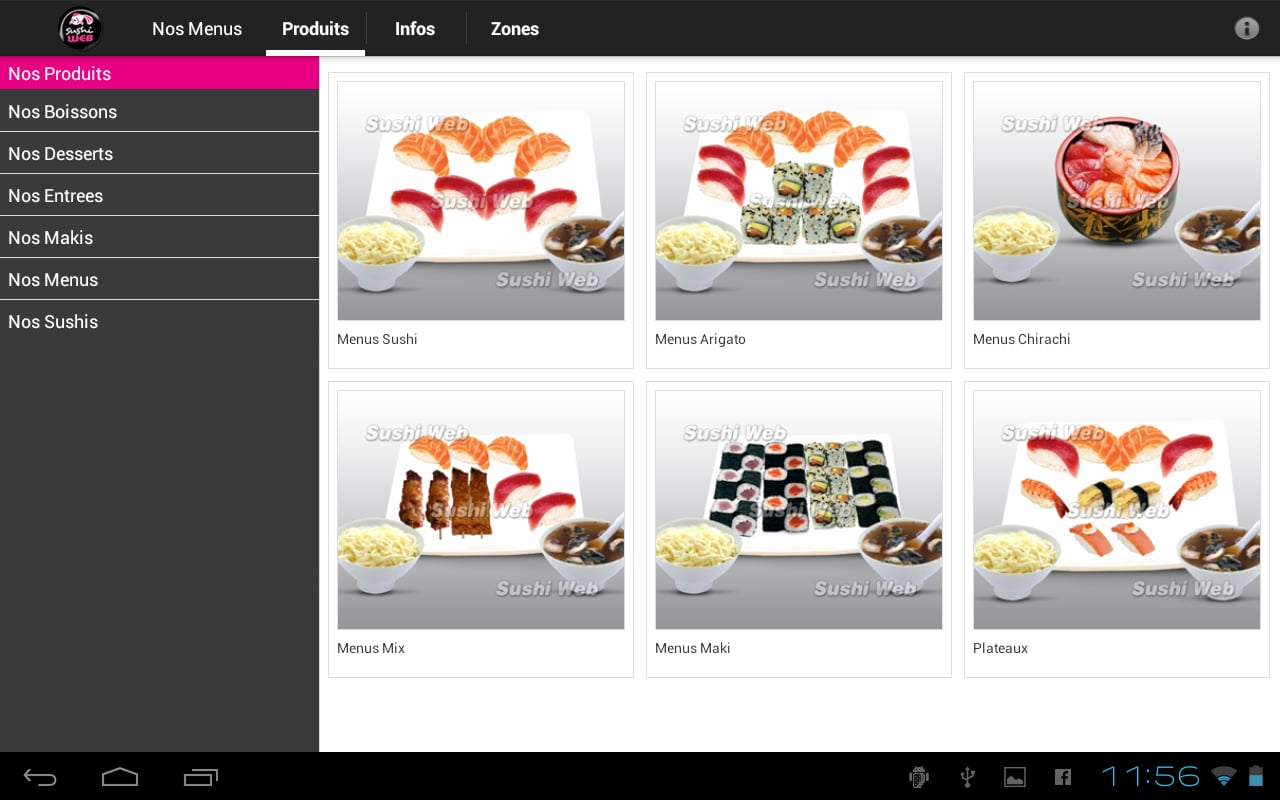Open Nos Entrees category
Image resolution: width=1280 pixels, height=800 pixels.
pos(159,195)
